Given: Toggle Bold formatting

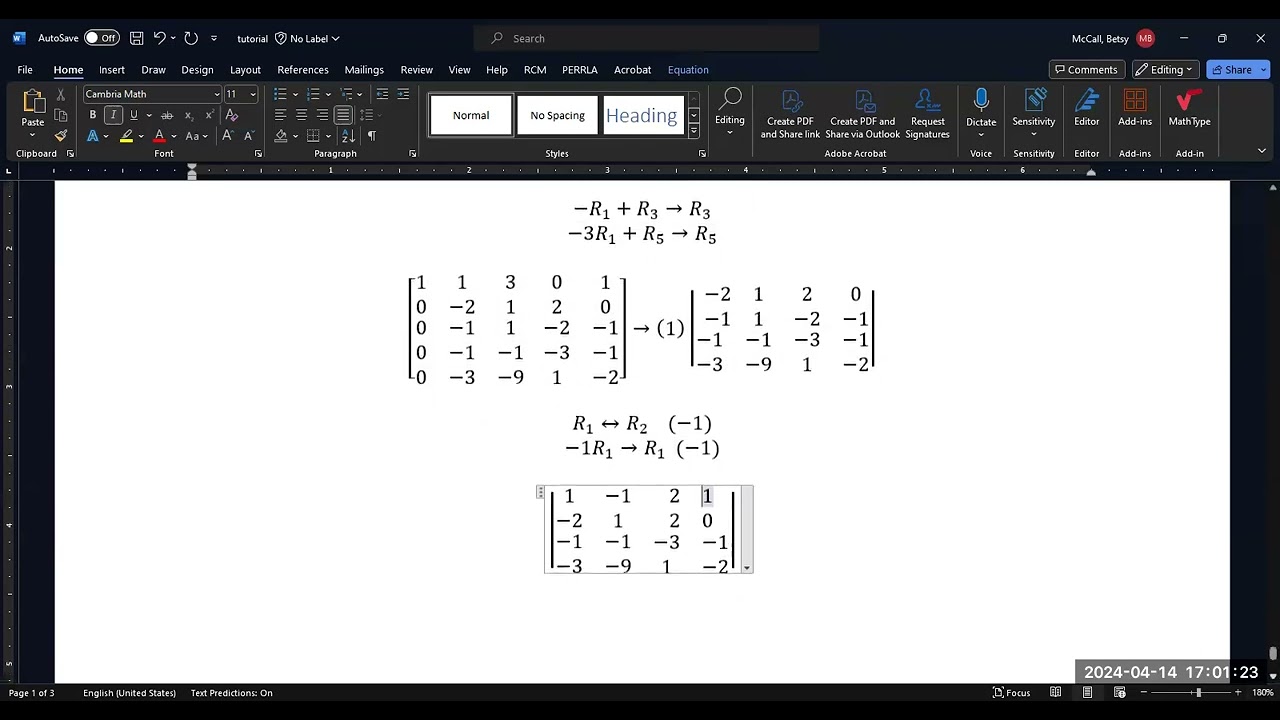Looking at the screenshot, I should click(93, 115).
